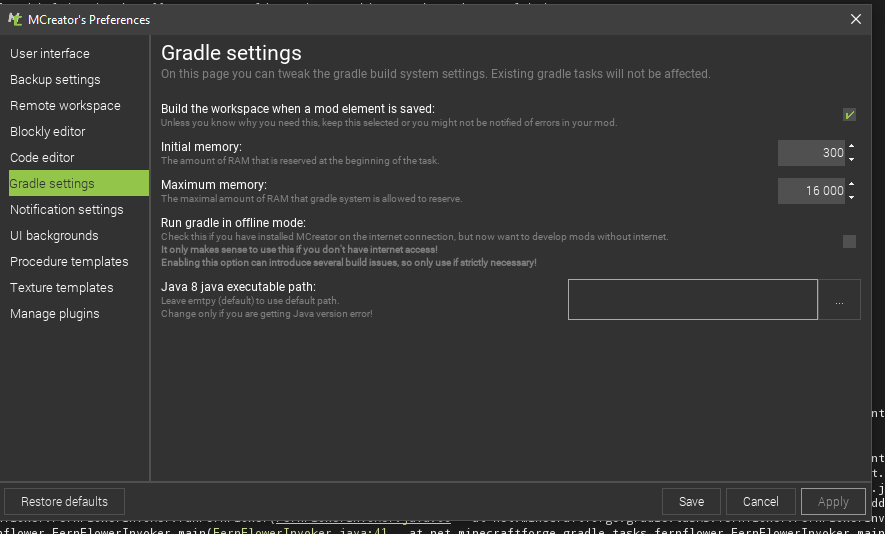Image resolution: width=885 pixels, height=534 pixels.
Task: Decrease Initial memory with down arrow
Action: click(851, 159)
